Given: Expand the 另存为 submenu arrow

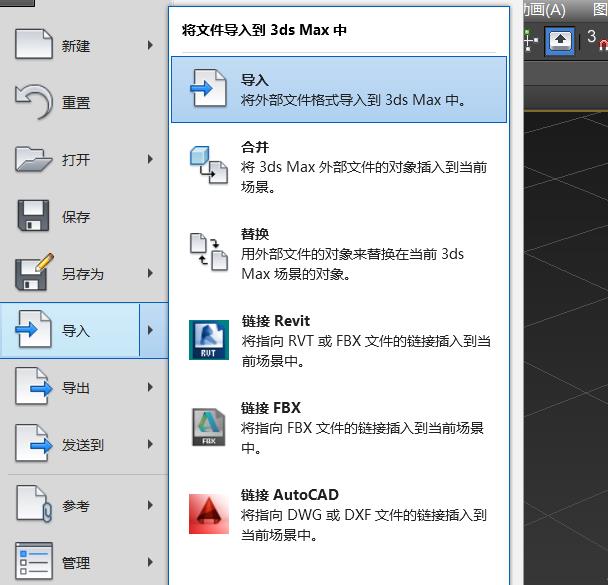Looking at the screenshot, I should pos(150,273).
